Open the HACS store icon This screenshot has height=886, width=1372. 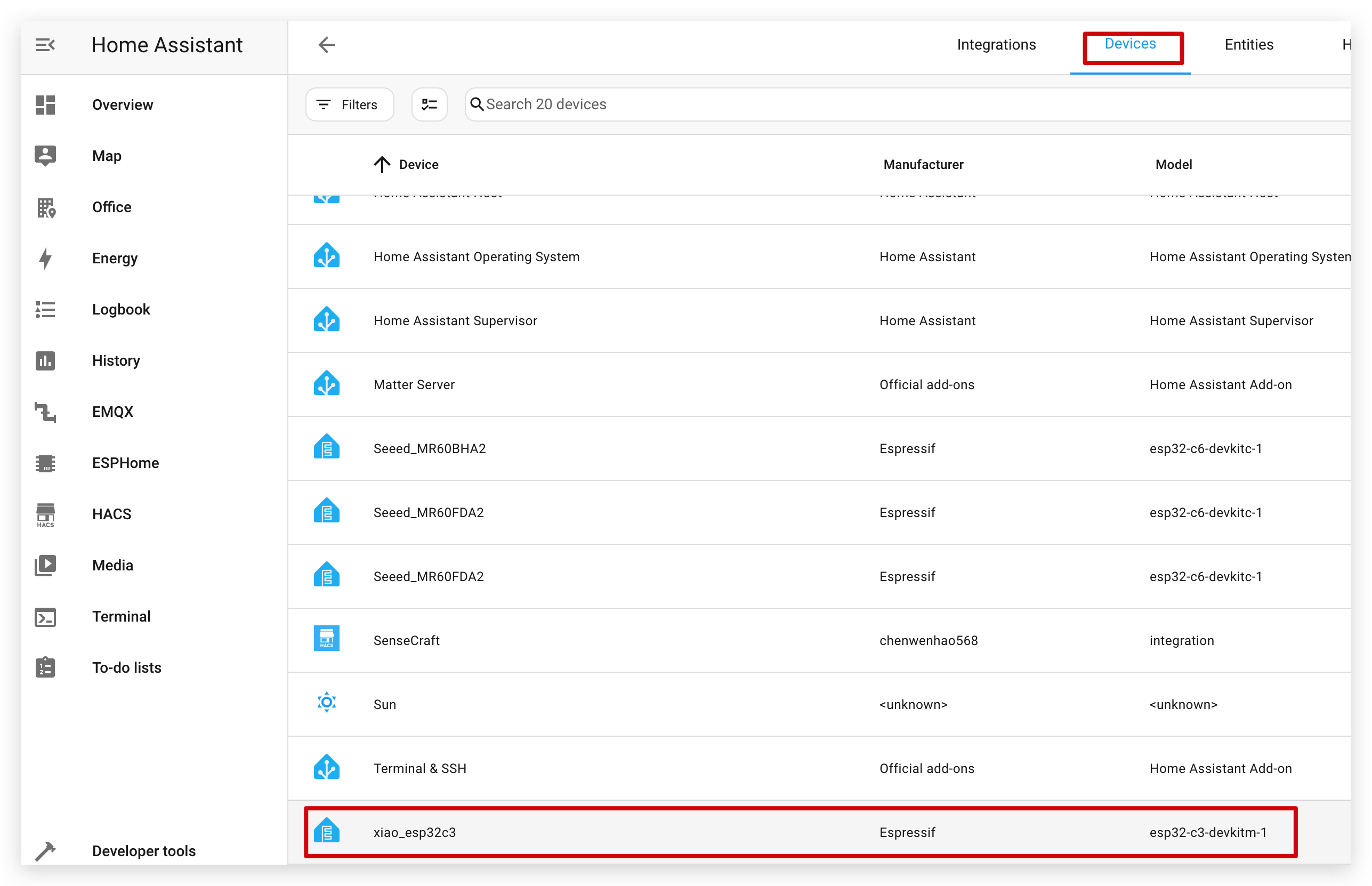click(x=45, y=514)
